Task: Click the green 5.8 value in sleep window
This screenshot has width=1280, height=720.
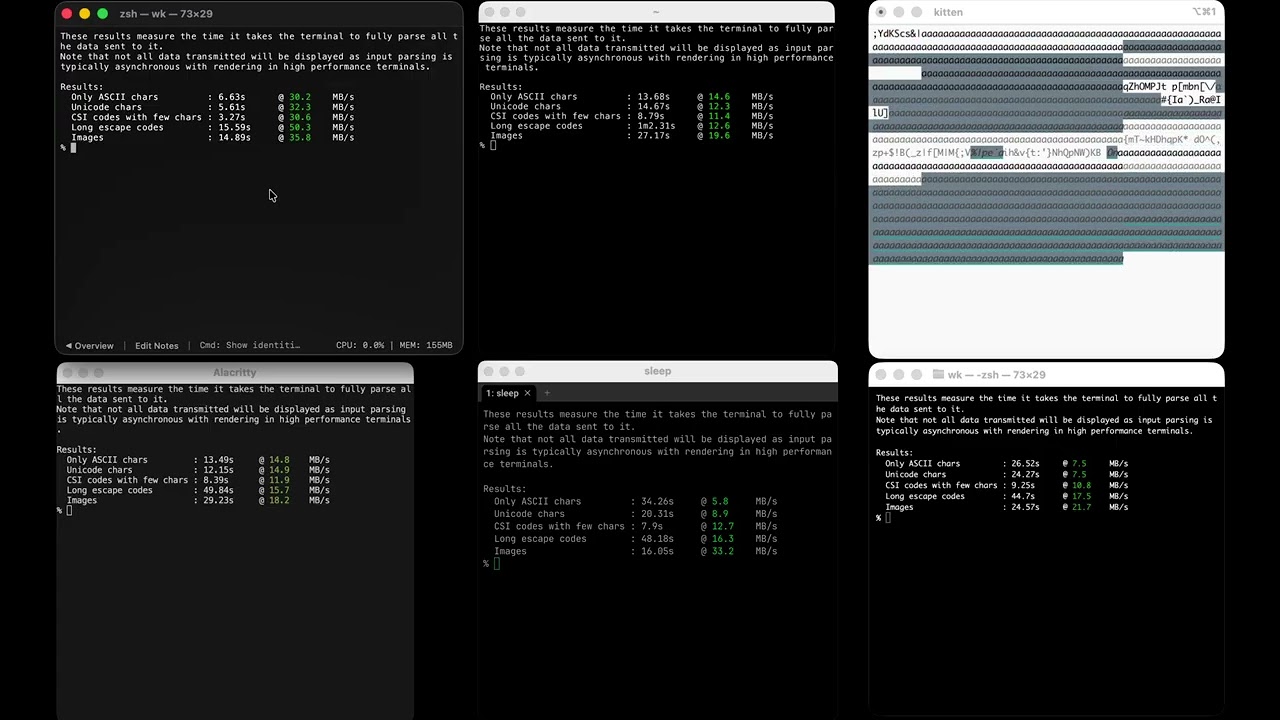Action: [720, 502]
